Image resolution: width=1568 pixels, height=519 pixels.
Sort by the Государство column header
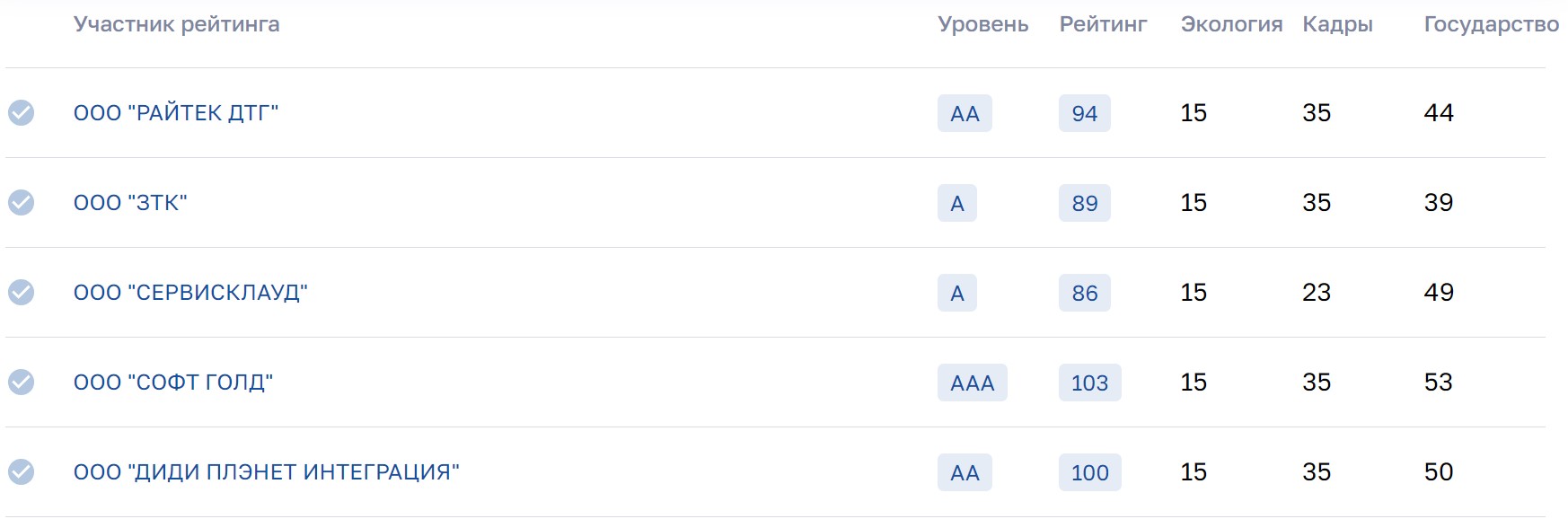pyautogui.click(x=1491, y=24)
